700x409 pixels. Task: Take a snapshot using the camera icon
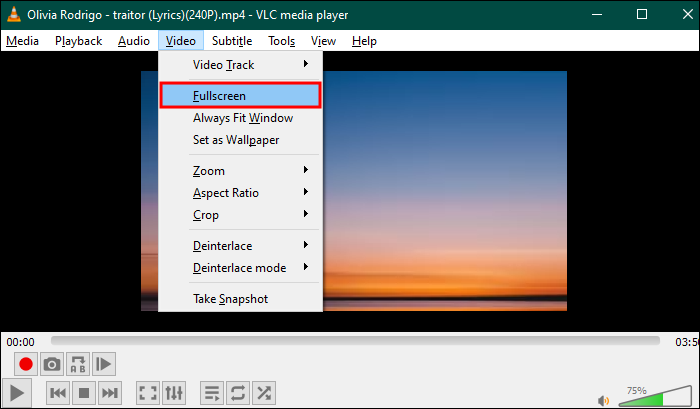(52, 364)
